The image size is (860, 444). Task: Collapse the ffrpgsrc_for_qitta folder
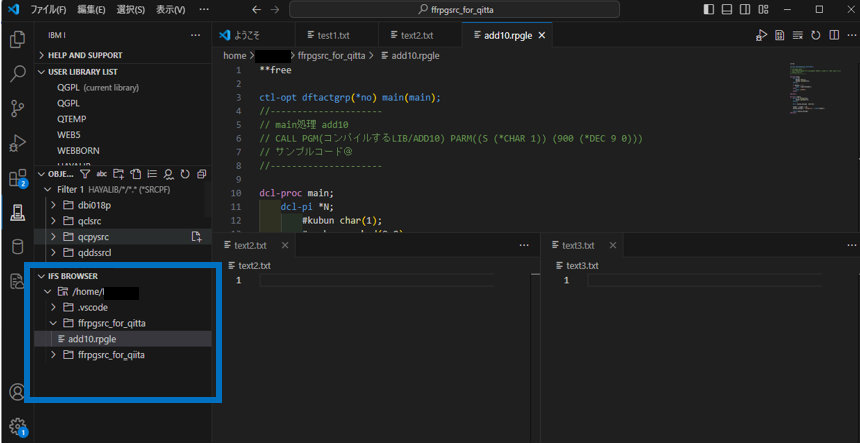[54, 323]
